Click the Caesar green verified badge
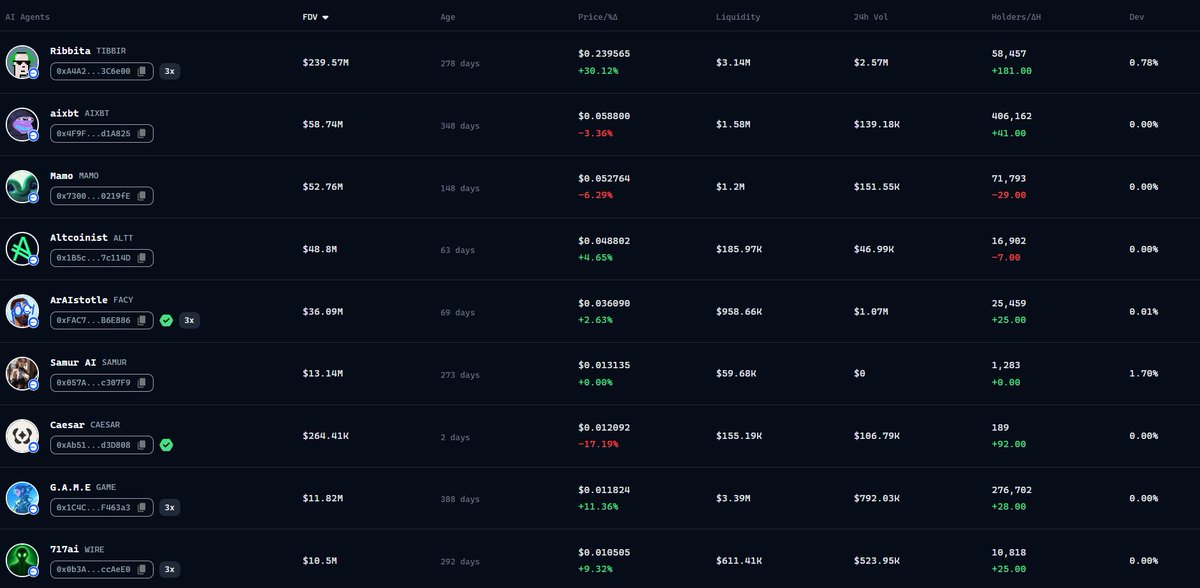Viewport: 1200px width, 588px height. click(166, 444)
